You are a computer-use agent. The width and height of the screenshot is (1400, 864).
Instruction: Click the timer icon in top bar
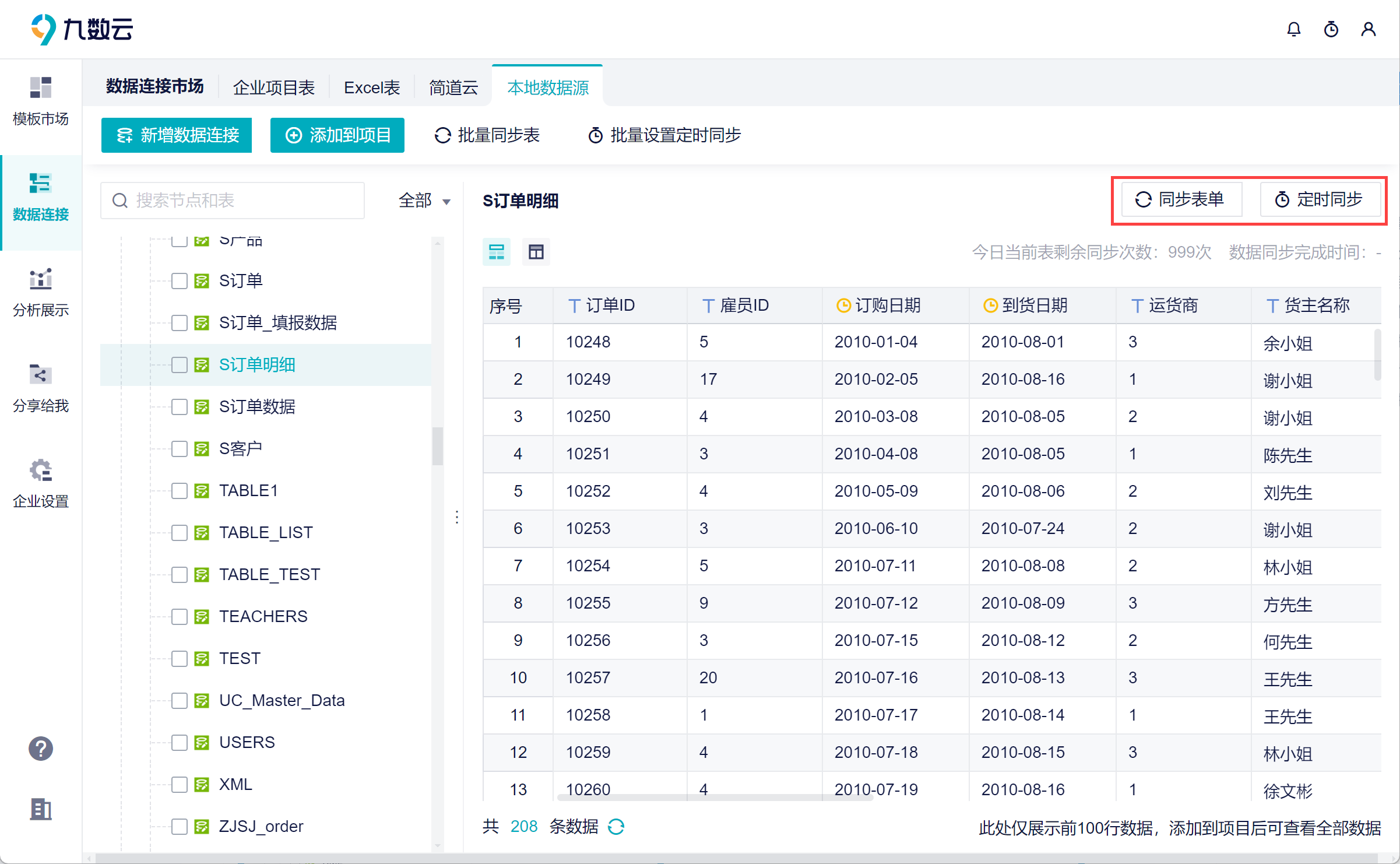click(x=1331, y=29)
